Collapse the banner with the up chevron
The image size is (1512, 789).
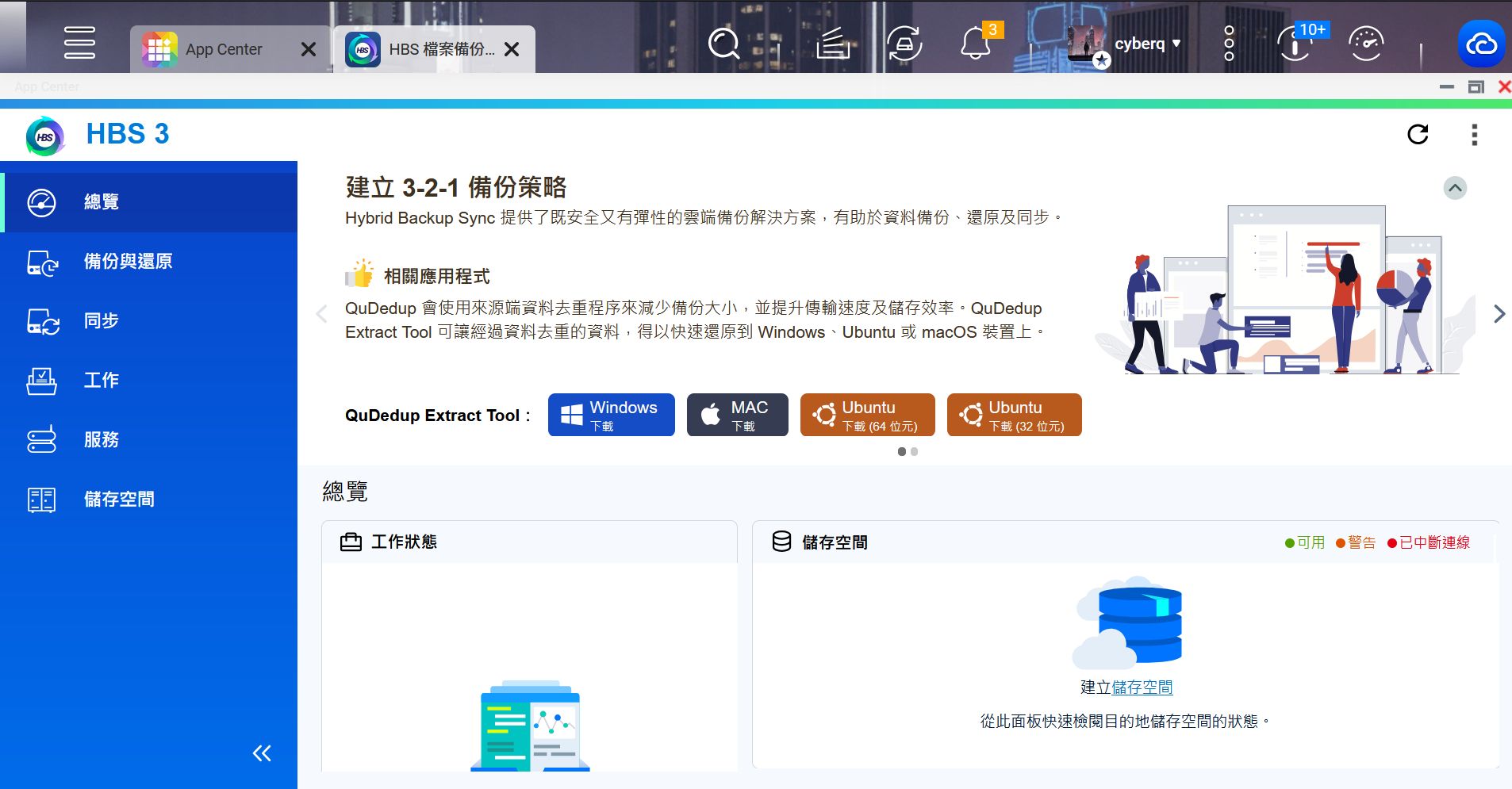point(1455,188)
